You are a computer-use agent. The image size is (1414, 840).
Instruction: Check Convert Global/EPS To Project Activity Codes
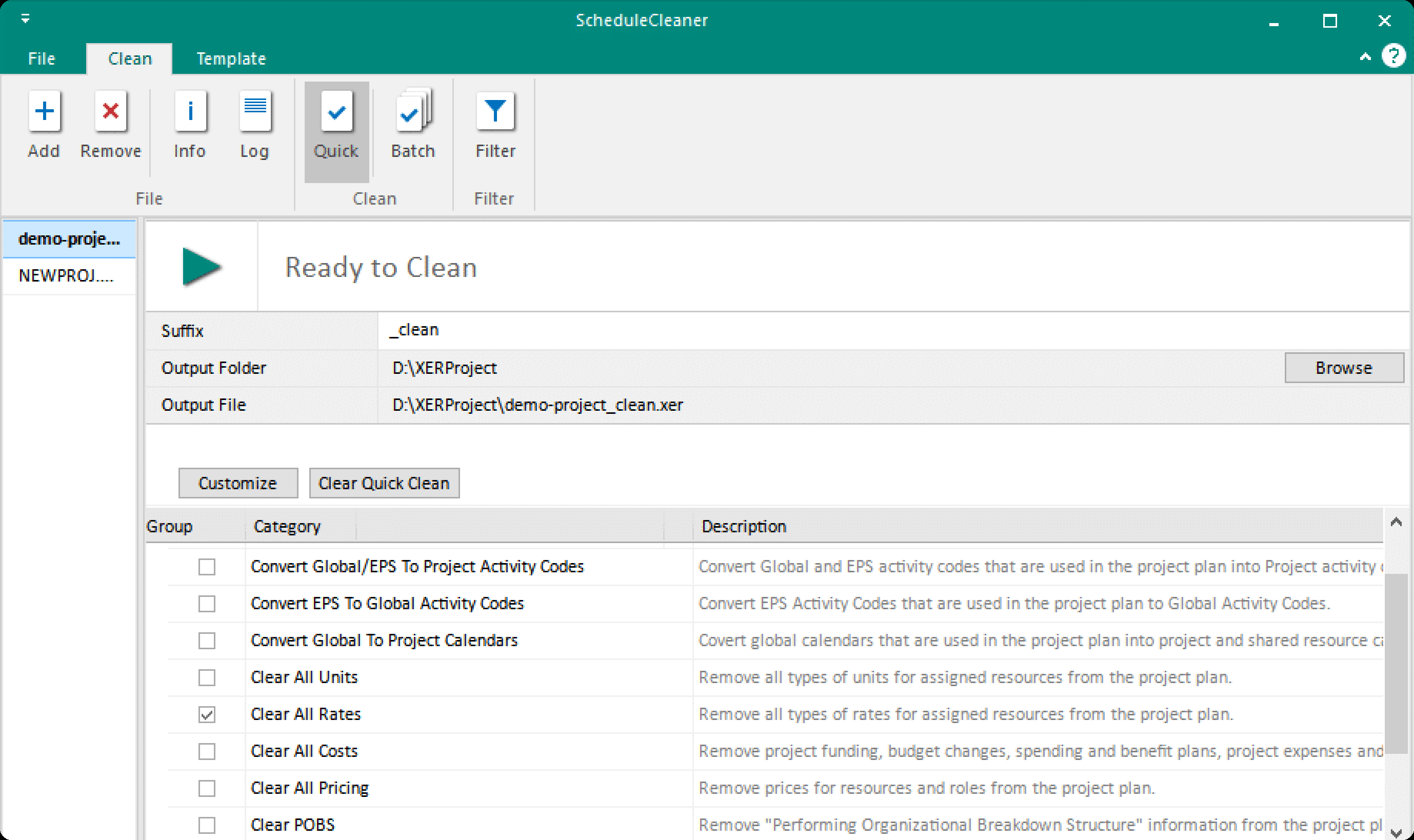click(207, 567)
